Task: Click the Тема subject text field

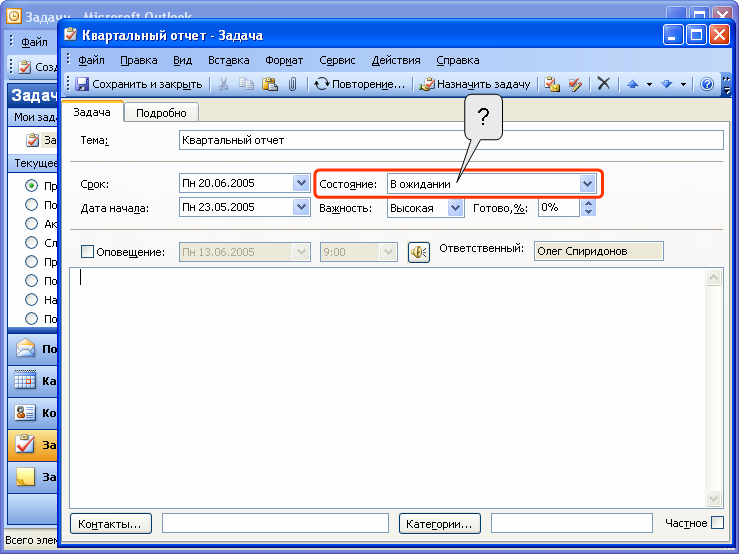Action: 450,141
